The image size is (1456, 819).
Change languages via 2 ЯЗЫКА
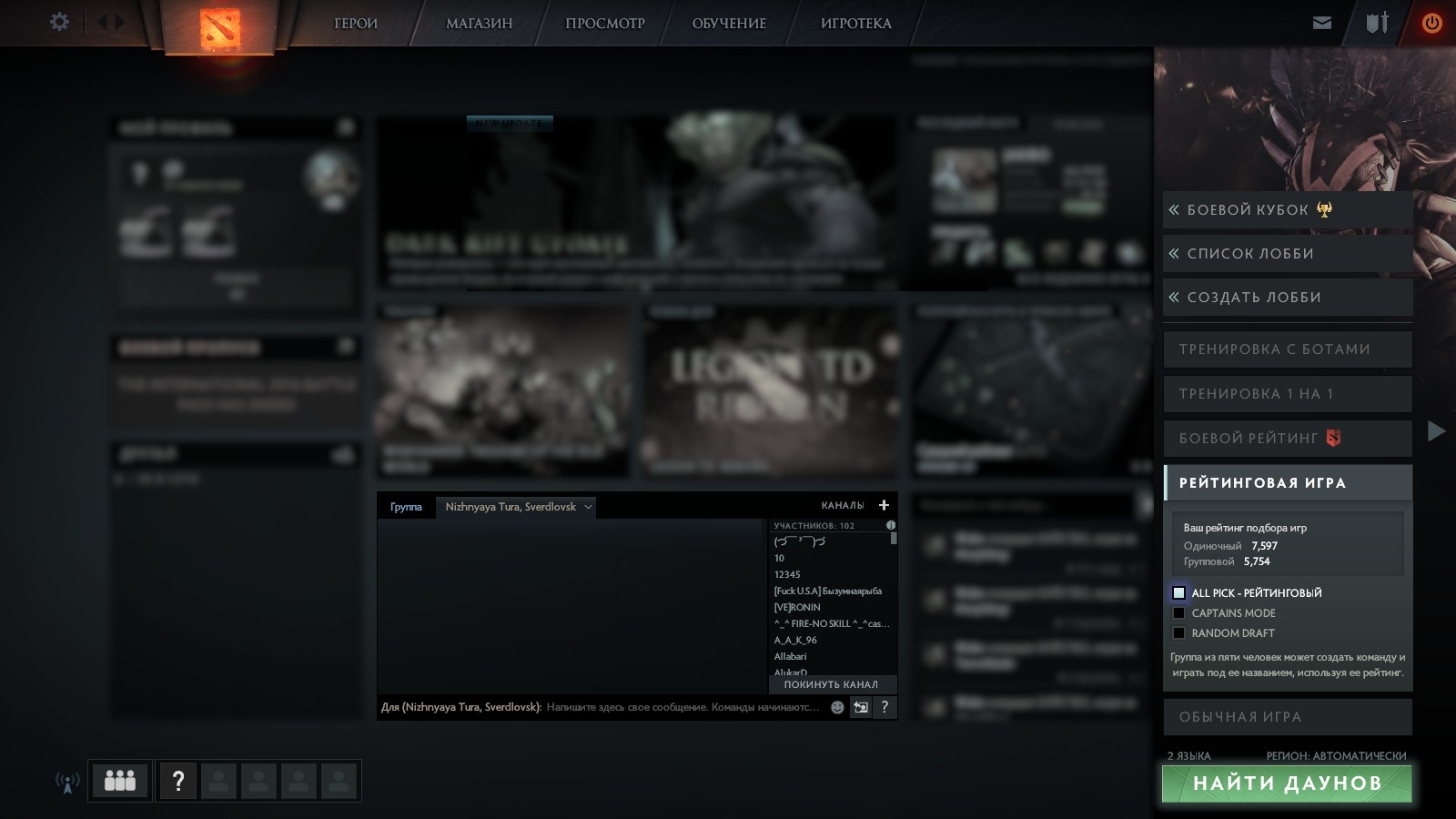[x=1189, y=756]
